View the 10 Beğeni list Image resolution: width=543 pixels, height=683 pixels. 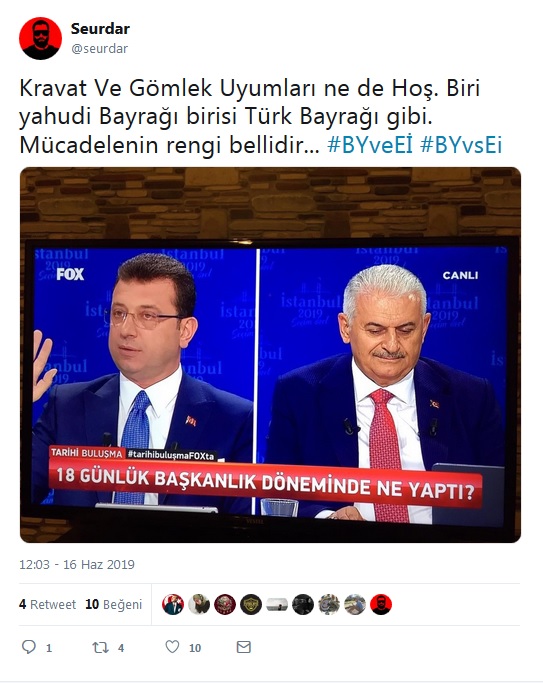114,605
